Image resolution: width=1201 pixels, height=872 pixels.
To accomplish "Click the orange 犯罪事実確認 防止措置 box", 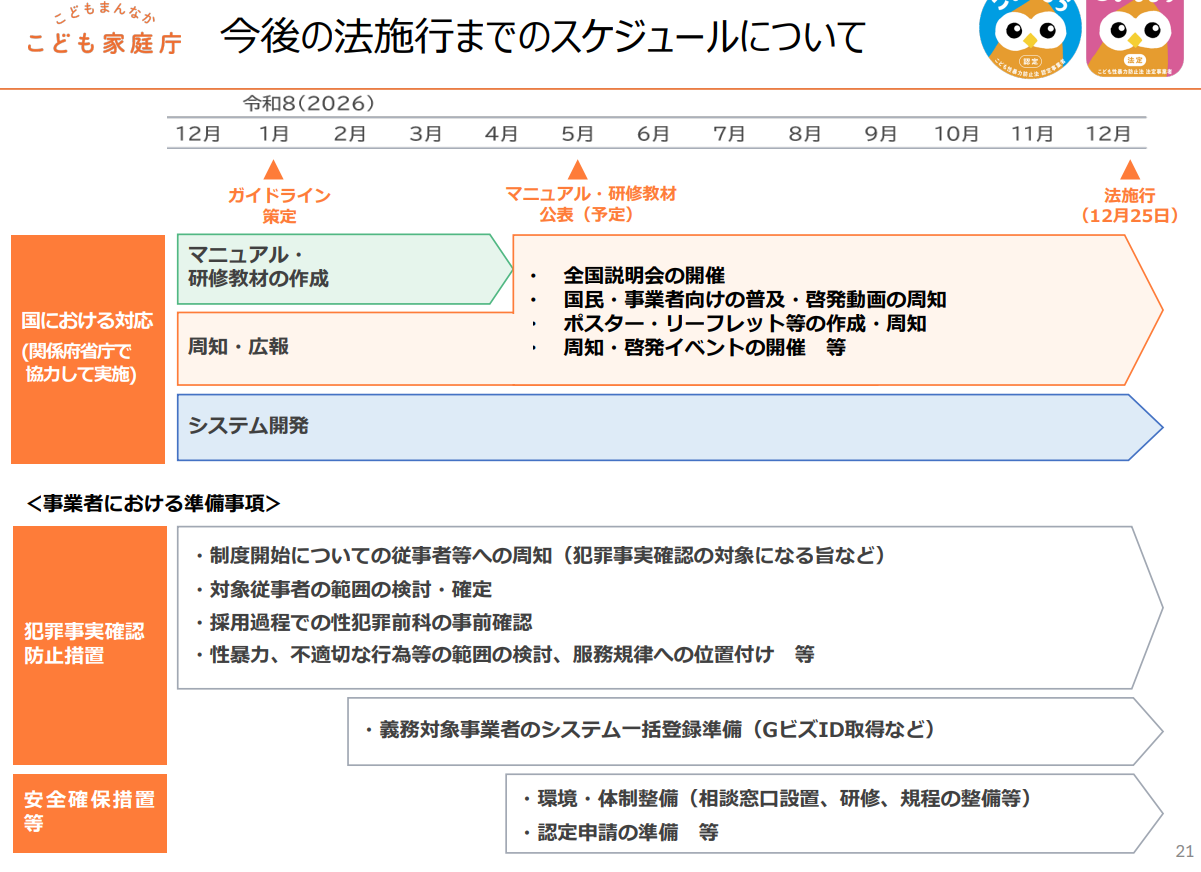I will point(88,645).
